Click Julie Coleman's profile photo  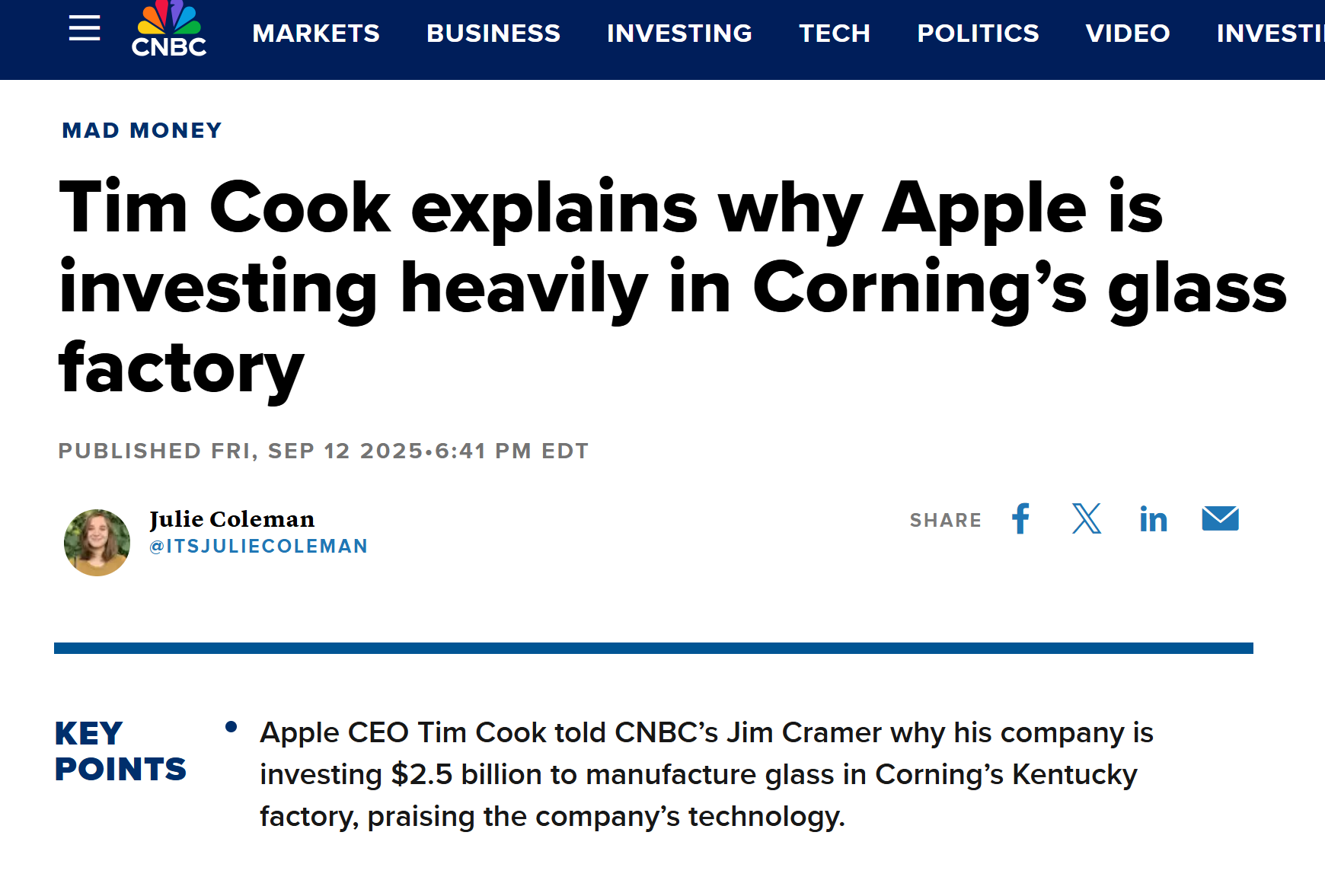[x=97, y=543]
